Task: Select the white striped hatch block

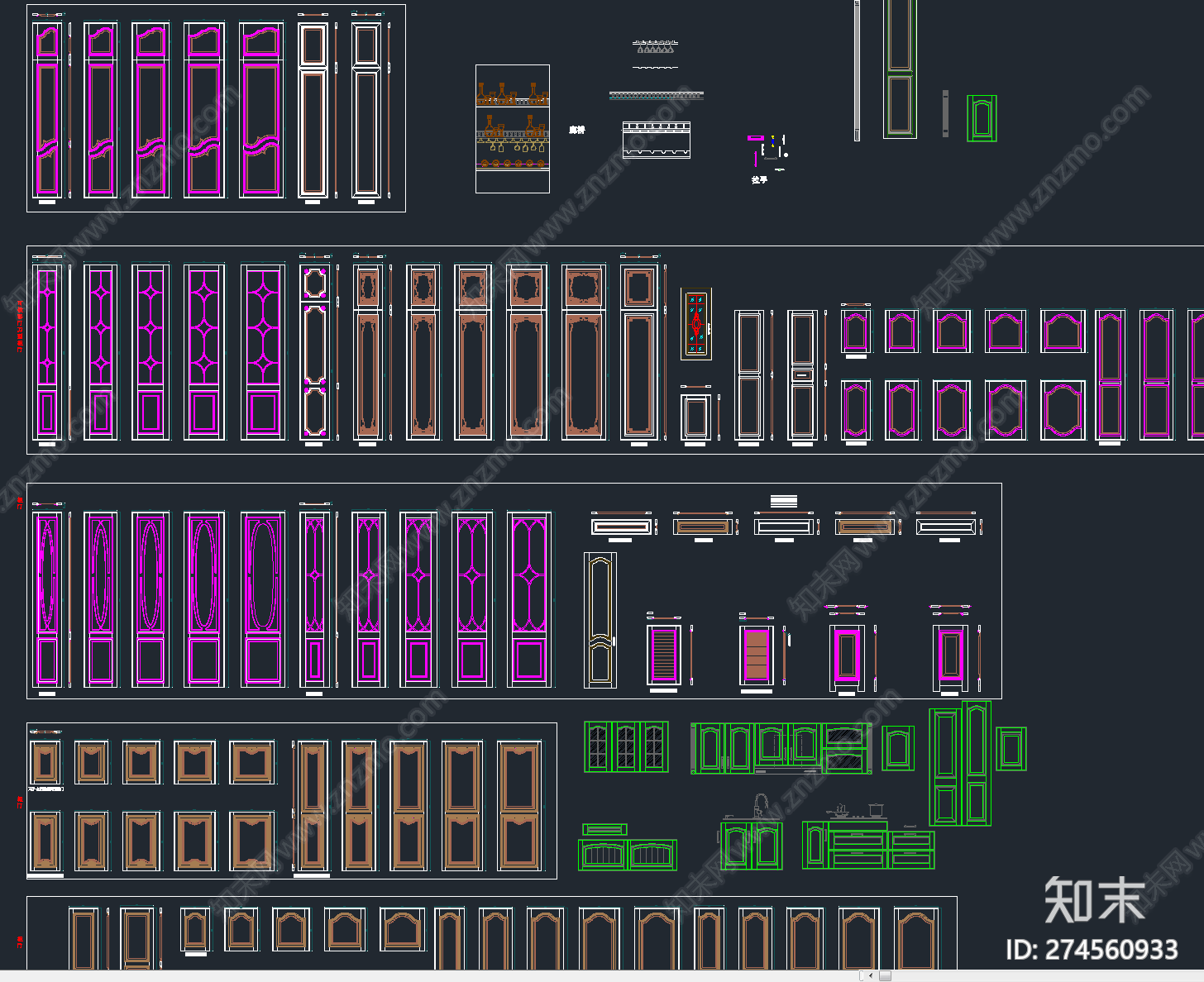Action: [784, 501]
